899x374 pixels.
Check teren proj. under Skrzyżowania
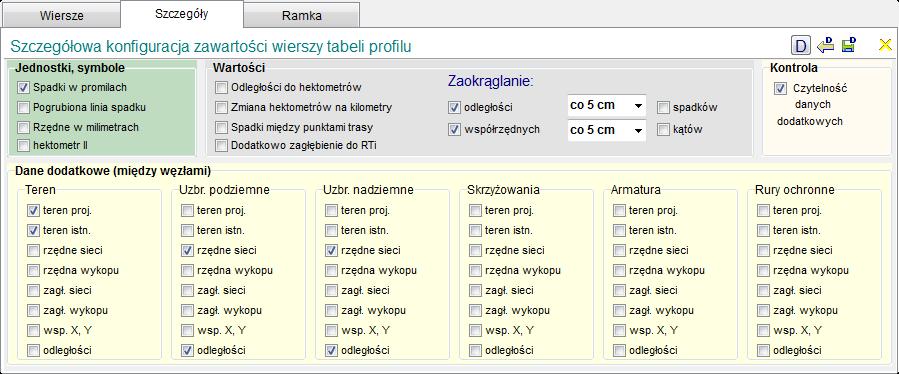coord(475,211)
